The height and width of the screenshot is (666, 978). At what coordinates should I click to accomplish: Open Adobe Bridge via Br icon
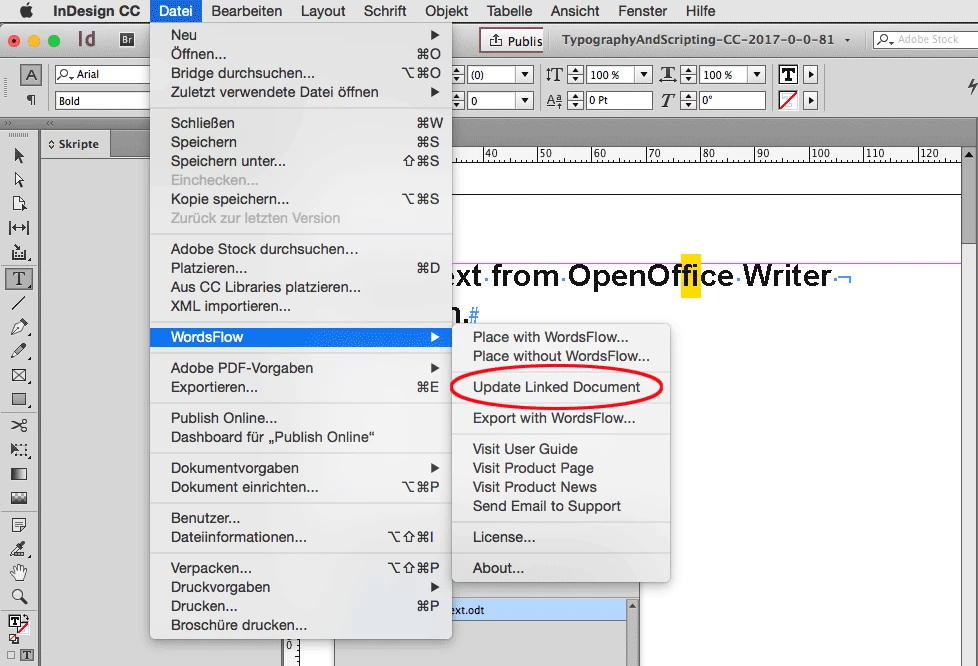(x=127, y=40)
